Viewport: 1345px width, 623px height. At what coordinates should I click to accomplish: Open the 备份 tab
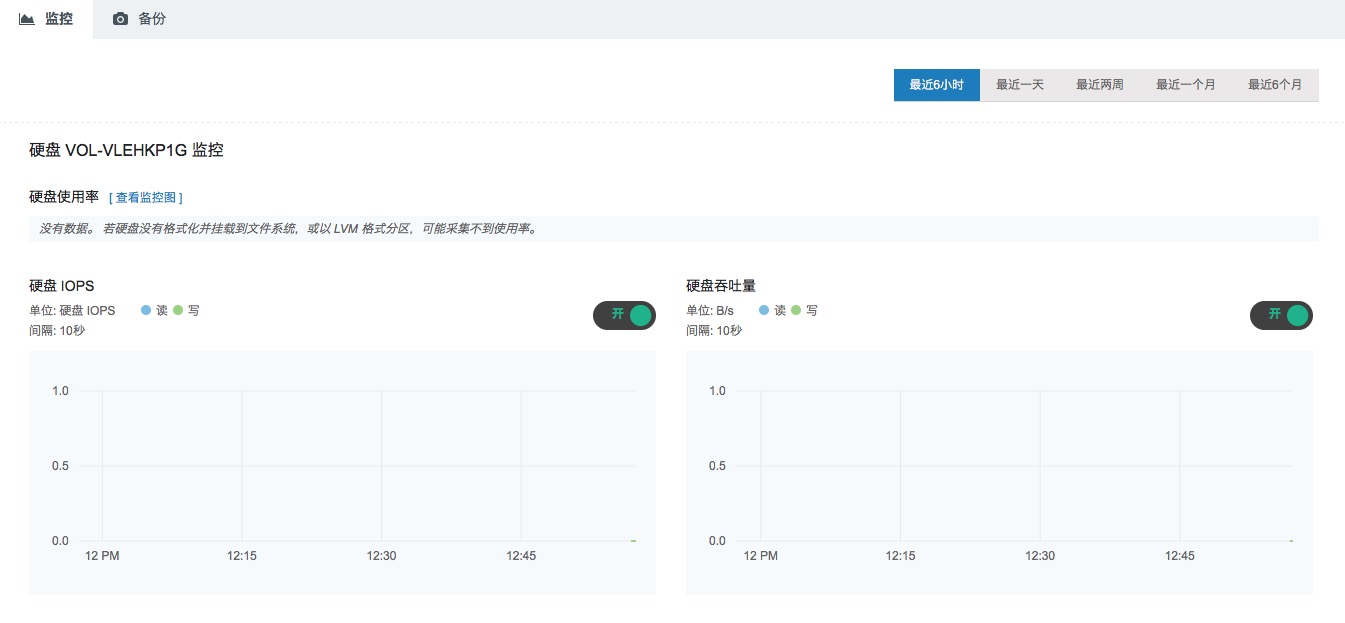pos(140,19)
